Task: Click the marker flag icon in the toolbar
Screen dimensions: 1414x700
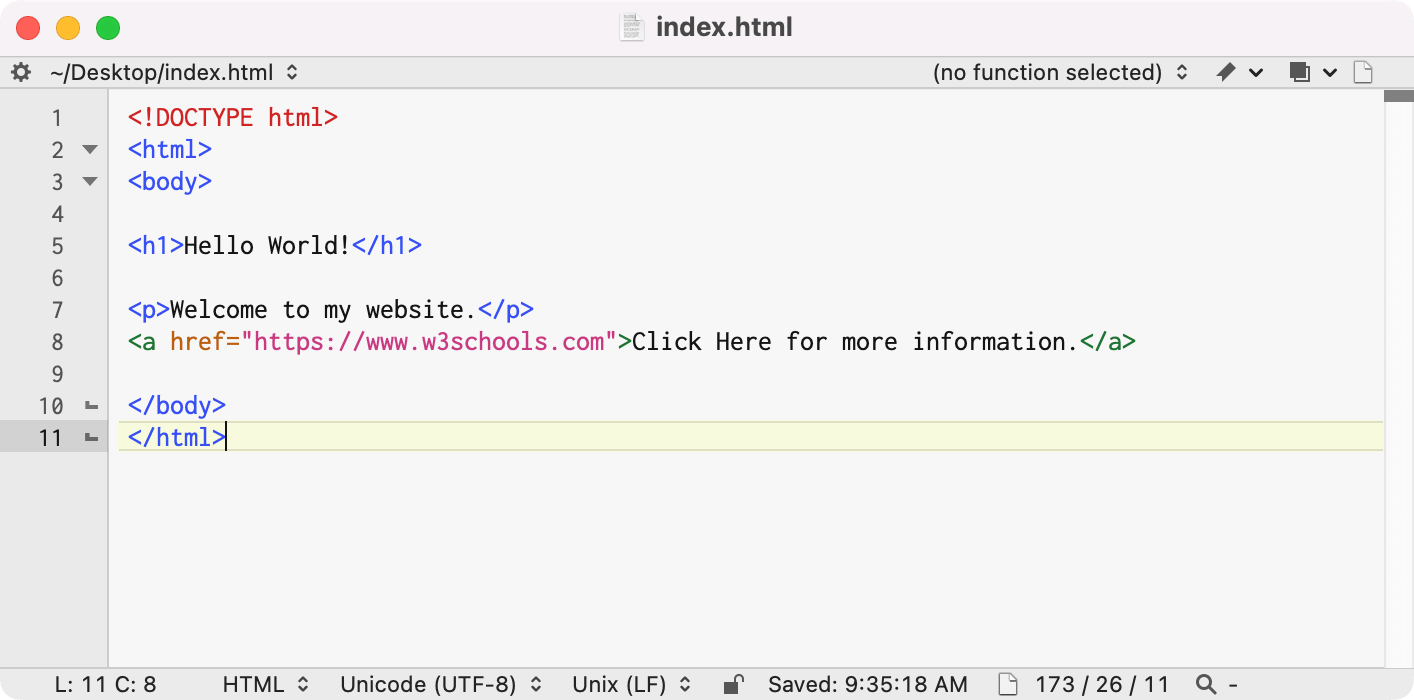Action: [x=1224, y=72]
